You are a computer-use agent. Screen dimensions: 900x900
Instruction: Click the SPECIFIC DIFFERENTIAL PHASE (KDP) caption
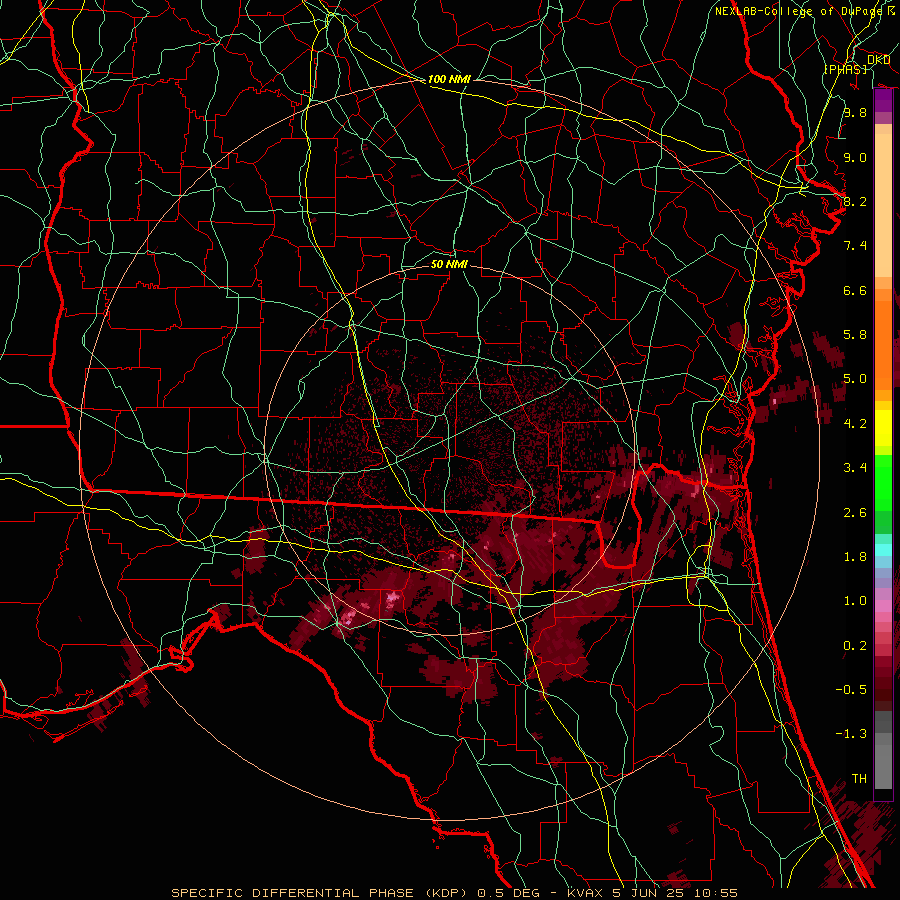click(x=317, y=893)
